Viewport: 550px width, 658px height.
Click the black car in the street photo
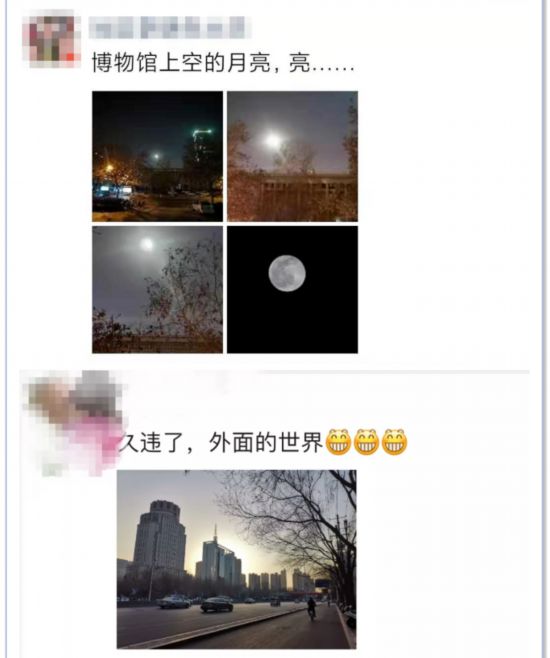[x=217, y=604]
